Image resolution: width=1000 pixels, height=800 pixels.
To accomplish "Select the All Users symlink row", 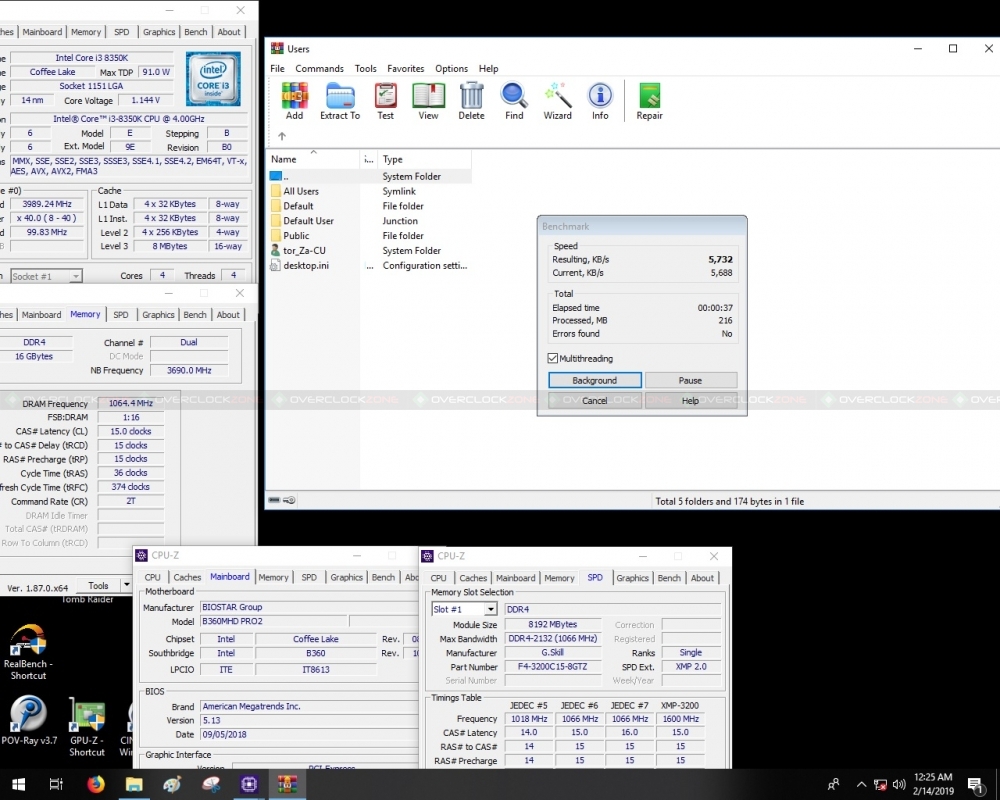I will tap(301, 191).
